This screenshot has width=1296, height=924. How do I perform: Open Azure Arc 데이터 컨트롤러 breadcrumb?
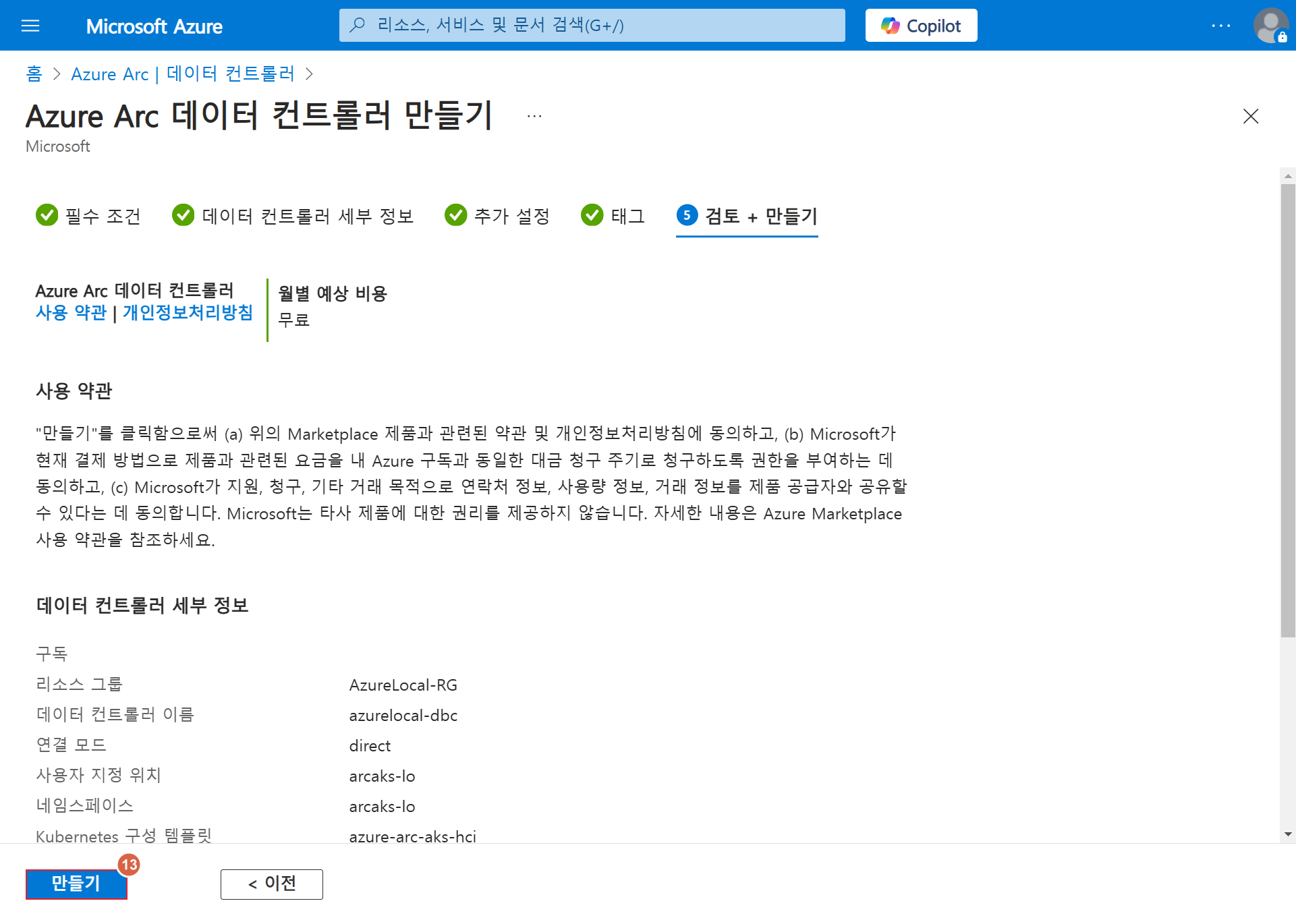(183, 74)
